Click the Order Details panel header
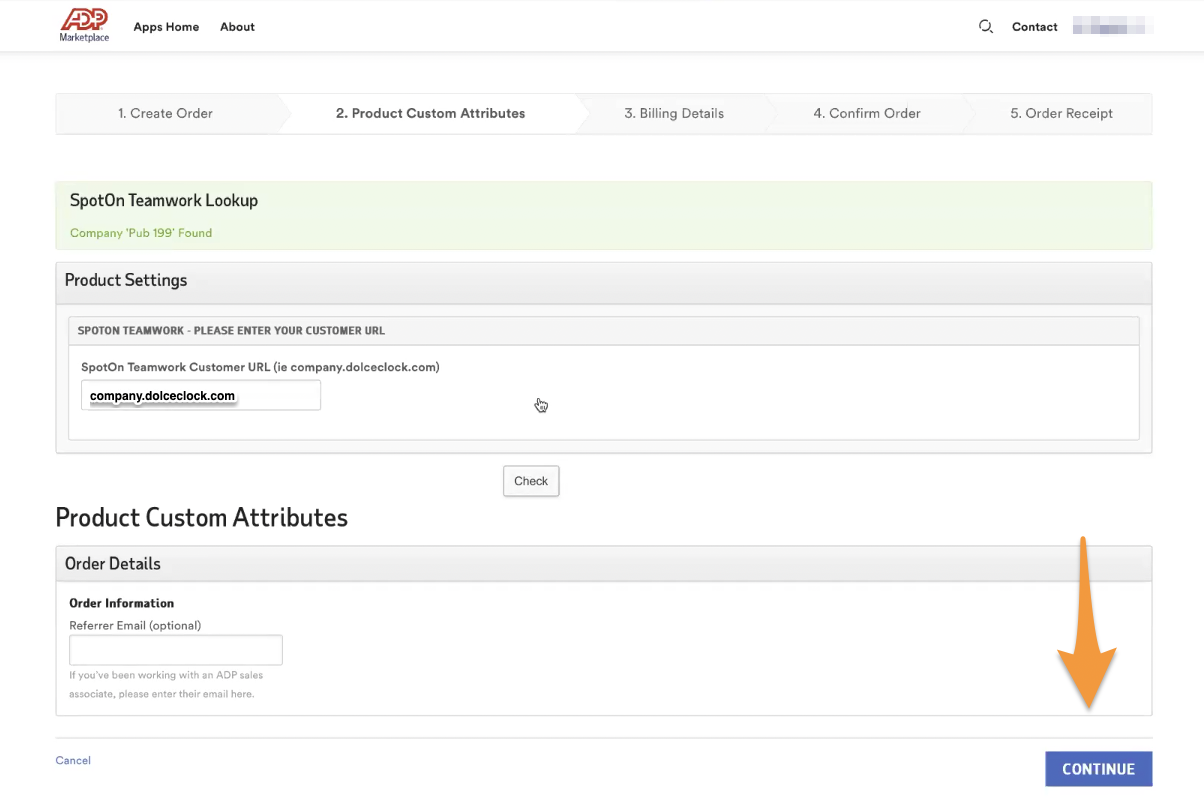The height and width of the screenshot is (800, 1204). pyautogui.click(x=604, y=564)
